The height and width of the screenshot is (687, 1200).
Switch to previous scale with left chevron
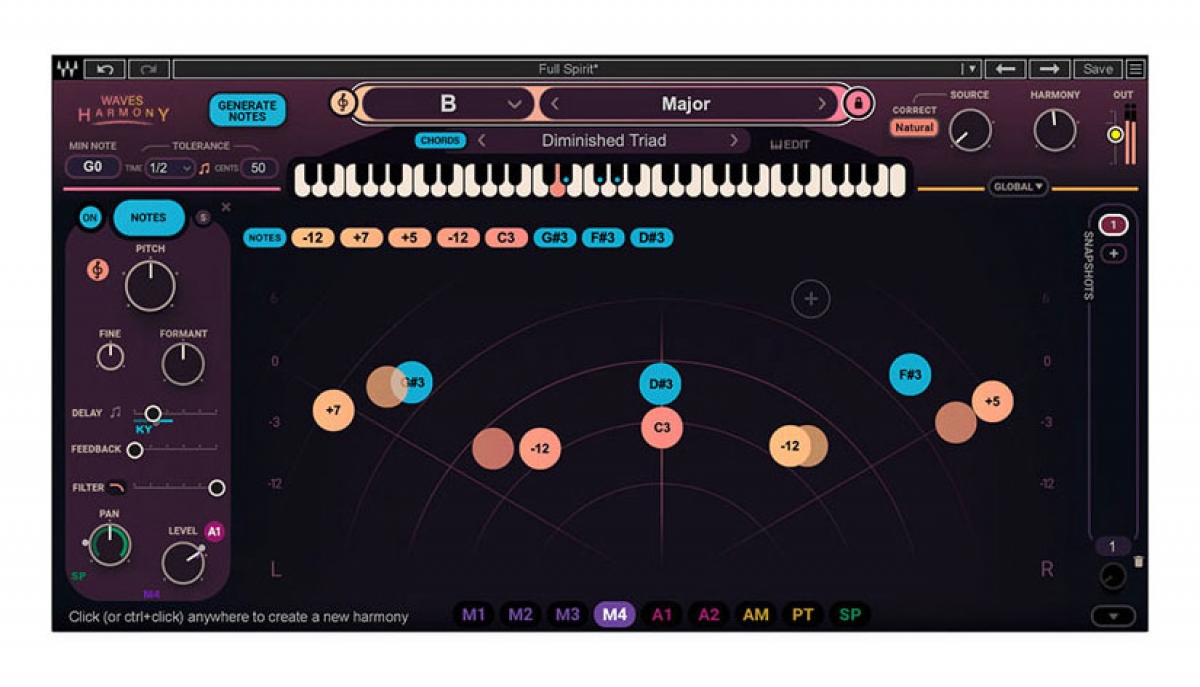[555, 104]
